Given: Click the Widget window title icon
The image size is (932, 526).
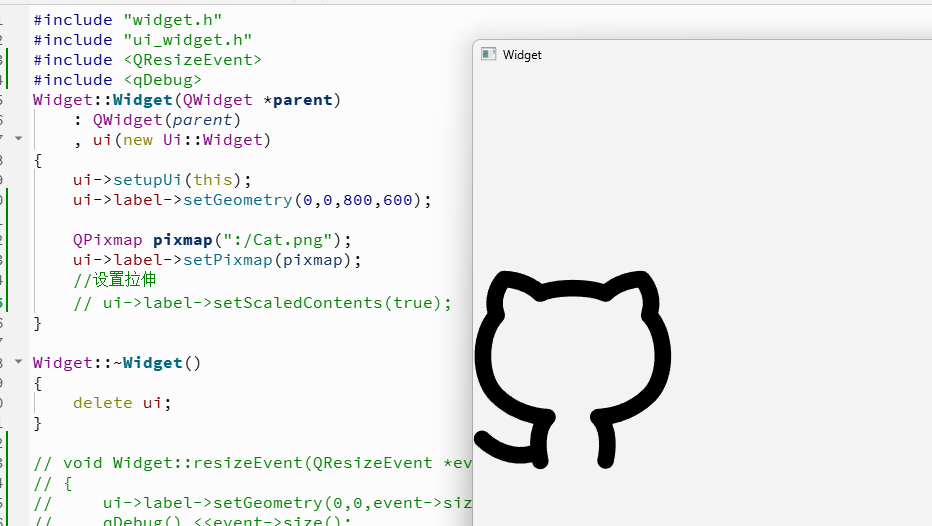Looking at the screenshot, I should point(489,54).
